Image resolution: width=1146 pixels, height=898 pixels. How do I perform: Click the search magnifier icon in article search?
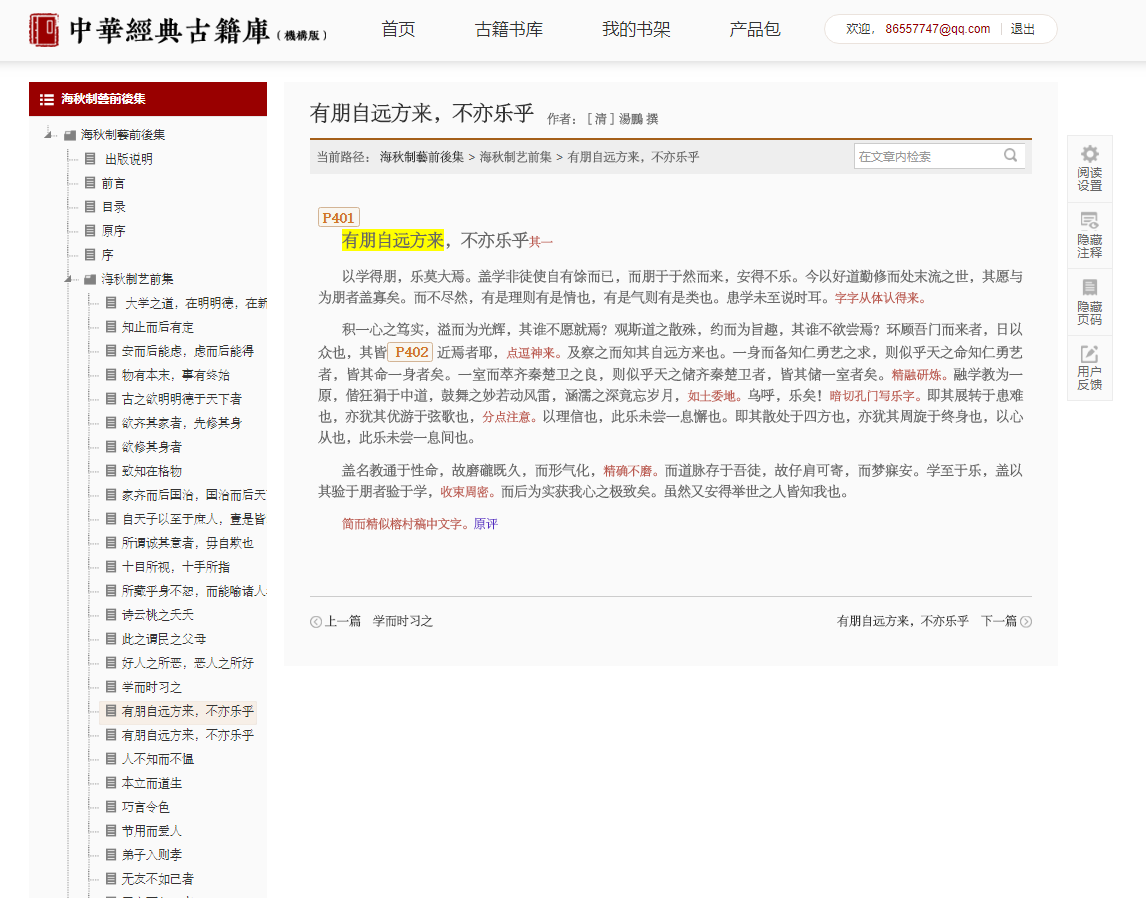pos(1010,156)
